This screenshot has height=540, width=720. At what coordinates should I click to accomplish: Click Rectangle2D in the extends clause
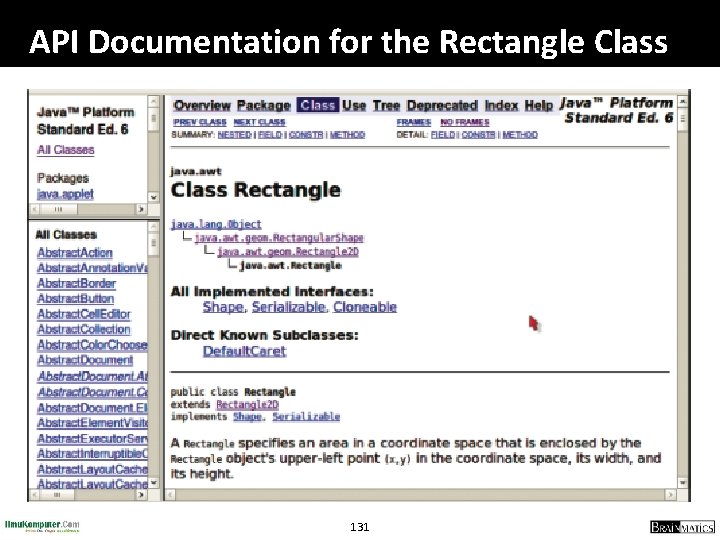point(248,405)
